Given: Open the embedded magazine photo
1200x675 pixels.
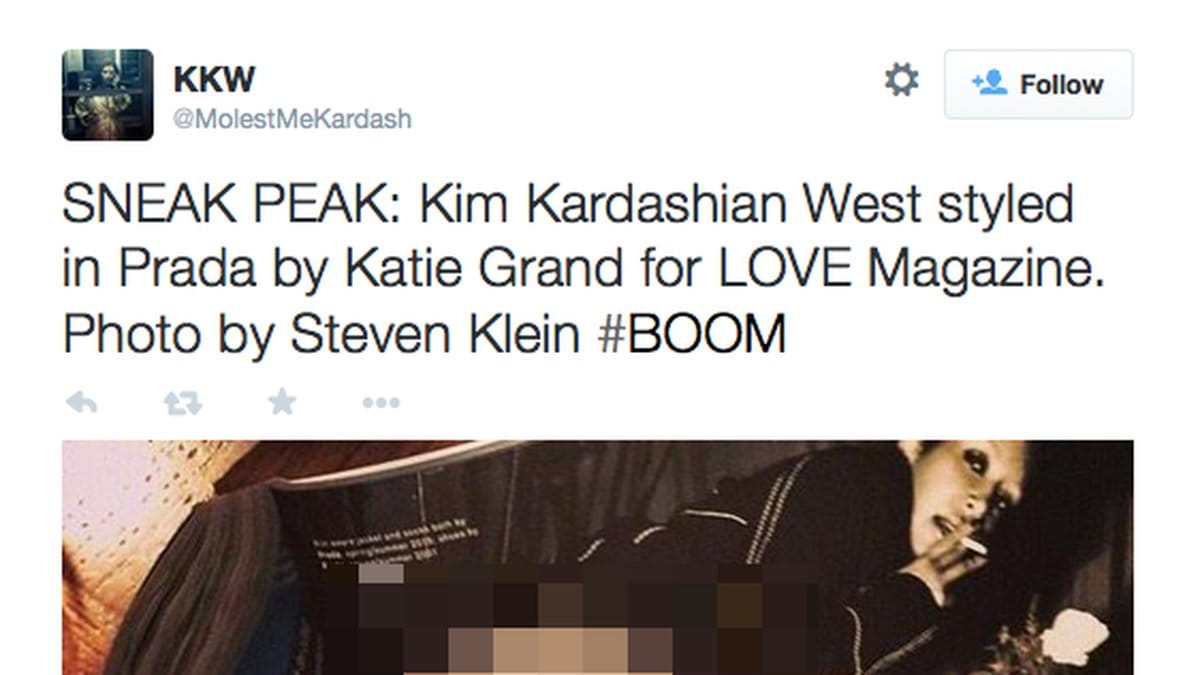Looking at the screenshot, I should [598, 558].
